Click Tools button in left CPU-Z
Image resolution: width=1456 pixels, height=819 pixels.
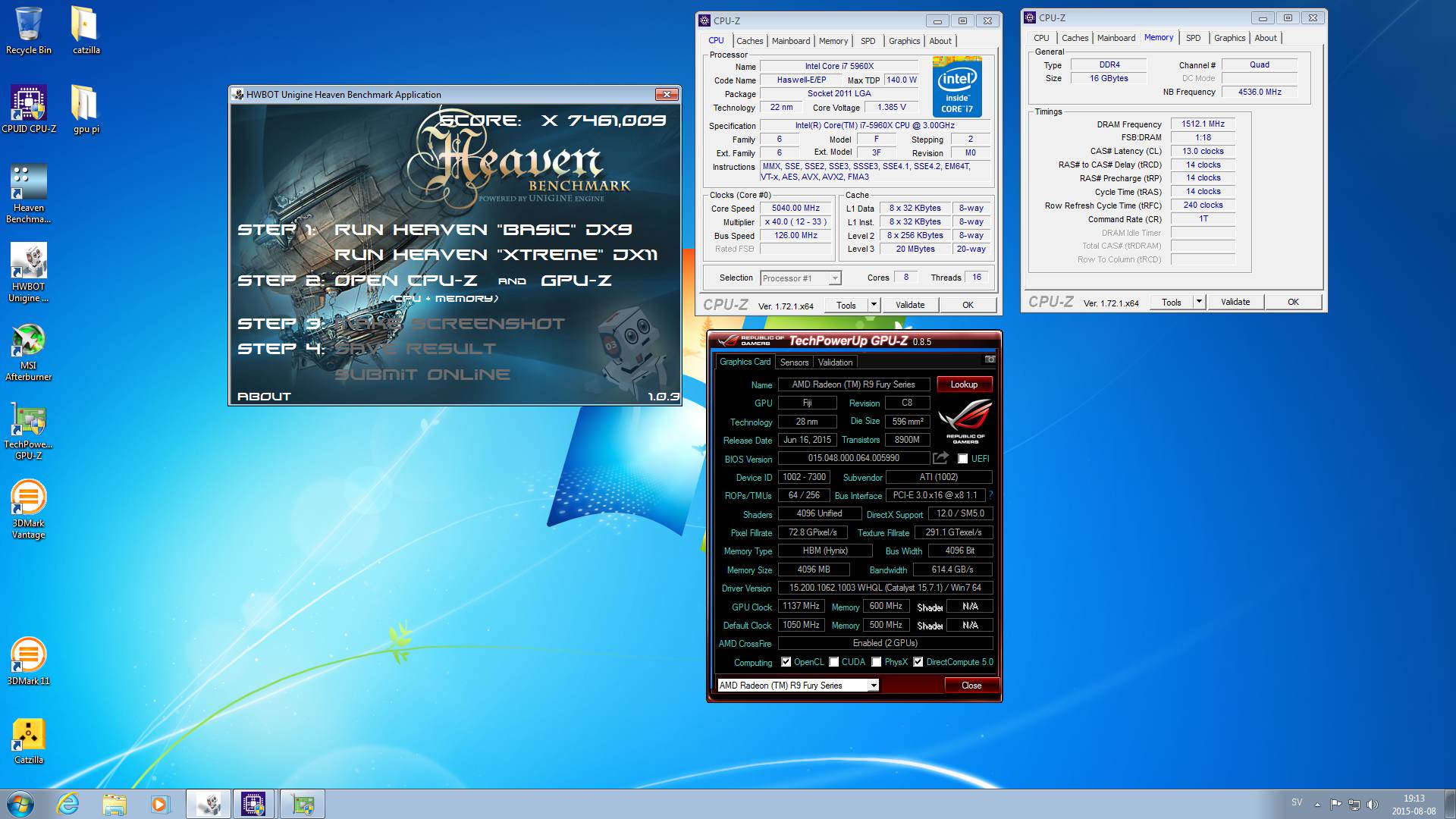[846, 305]
